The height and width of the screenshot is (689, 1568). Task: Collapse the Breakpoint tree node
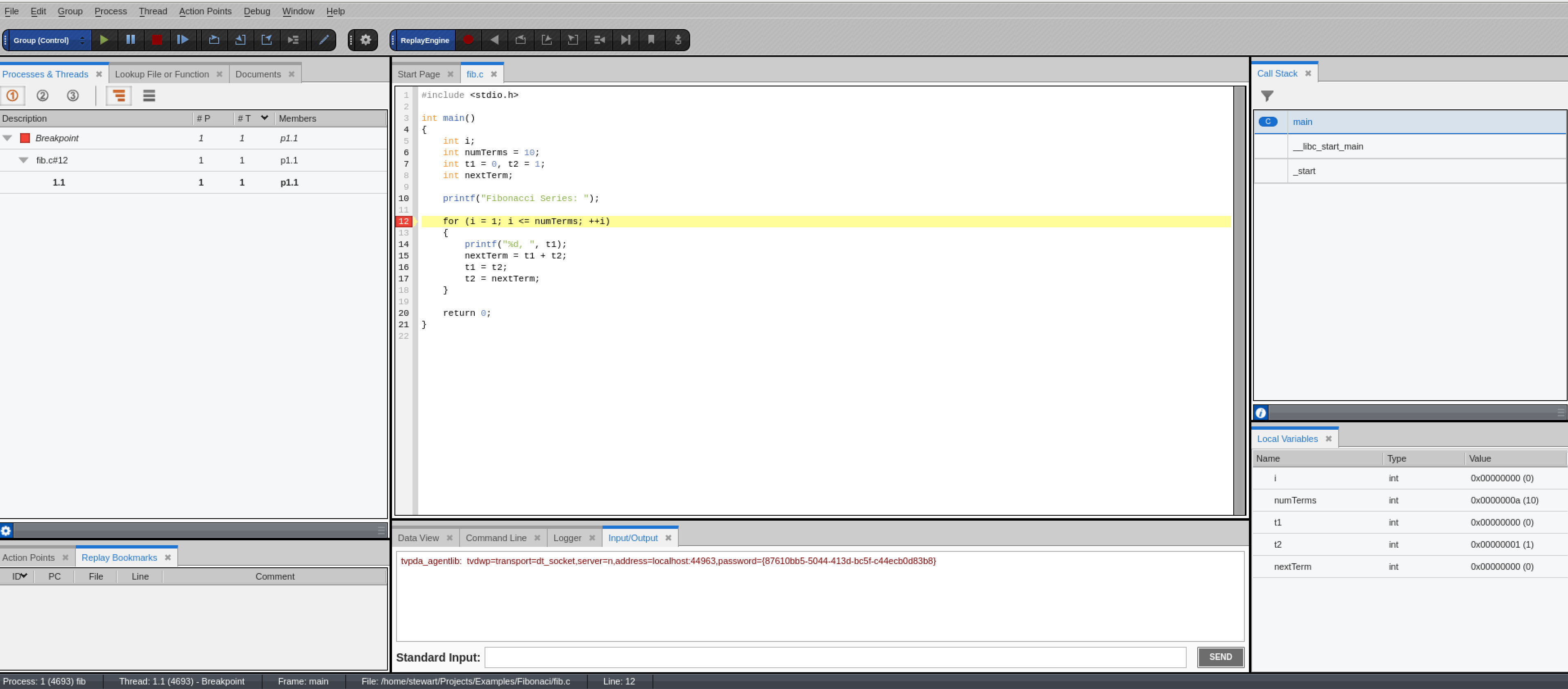7,138
